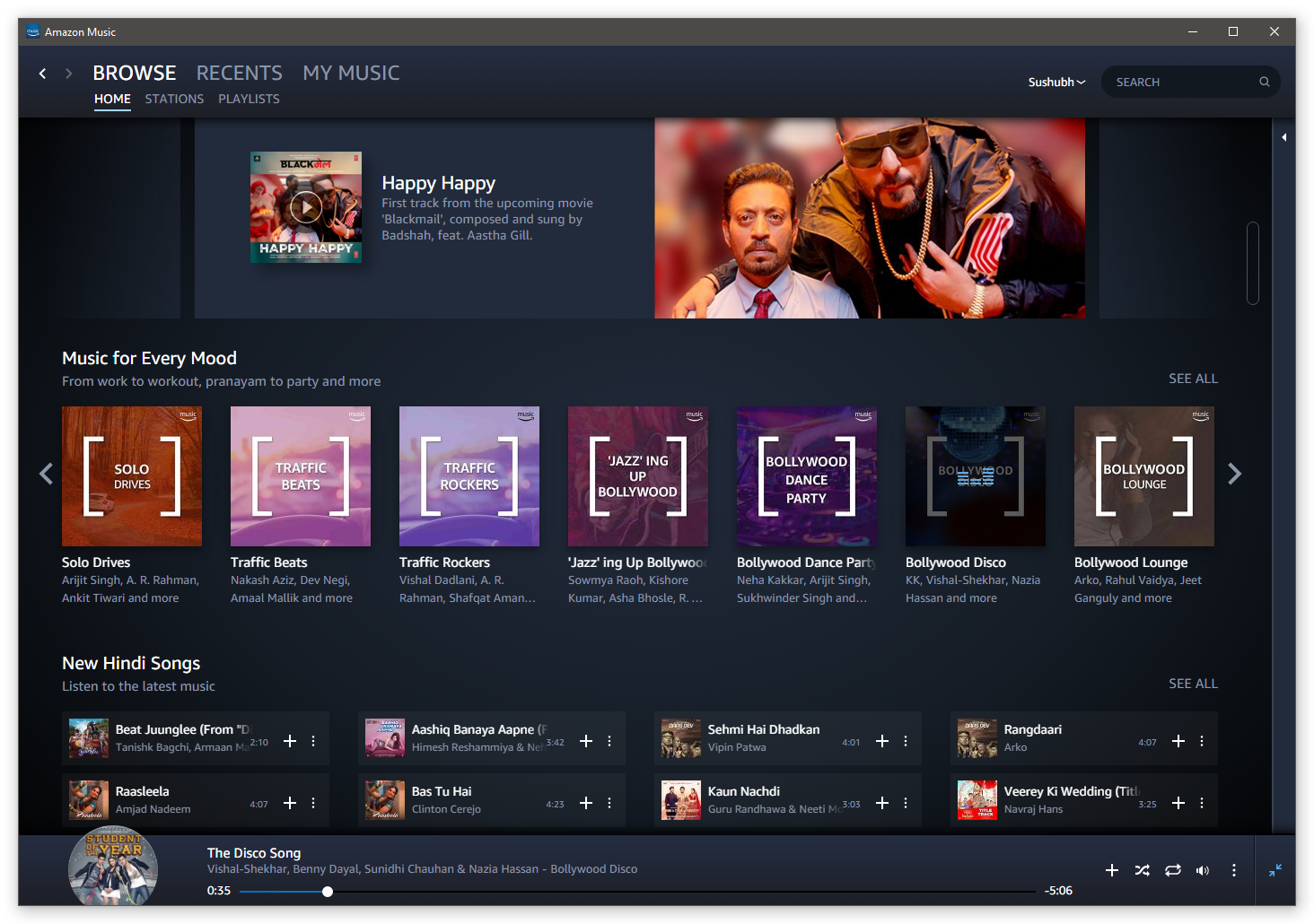
Task: See all New Hindi Songs
Action: (x=1193, y=684)
